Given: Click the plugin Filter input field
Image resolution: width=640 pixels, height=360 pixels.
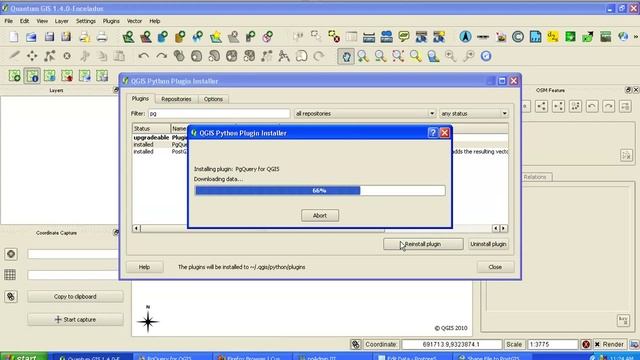Looking at the screenshot, I should pos(219,113).
